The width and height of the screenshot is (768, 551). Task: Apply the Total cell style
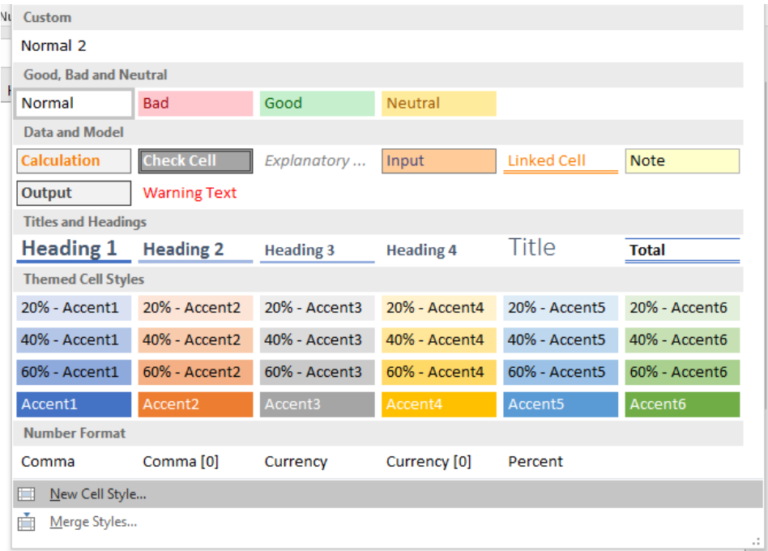682,250
